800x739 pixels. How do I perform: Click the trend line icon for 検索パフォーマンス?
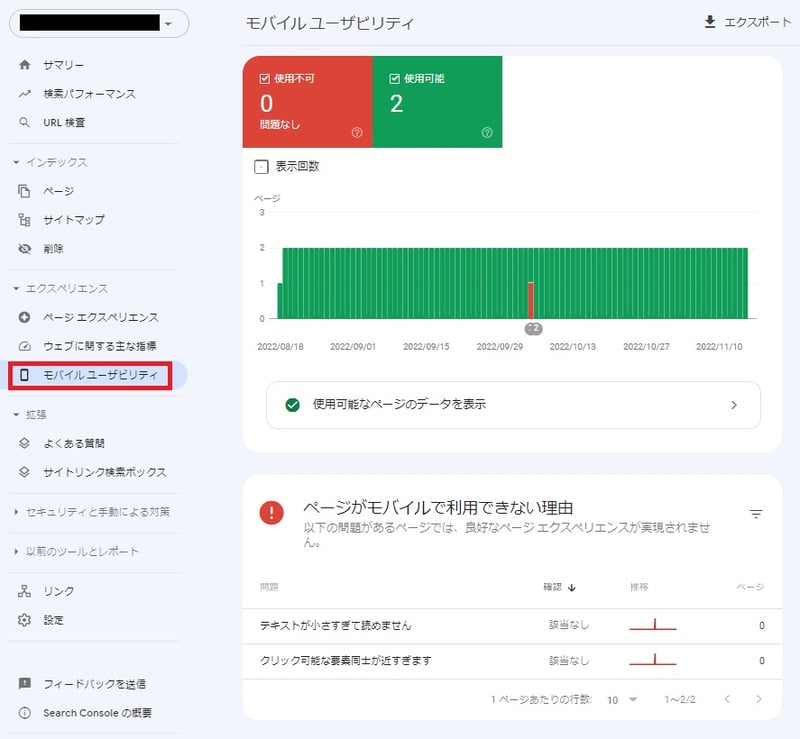tap(24, 94)
